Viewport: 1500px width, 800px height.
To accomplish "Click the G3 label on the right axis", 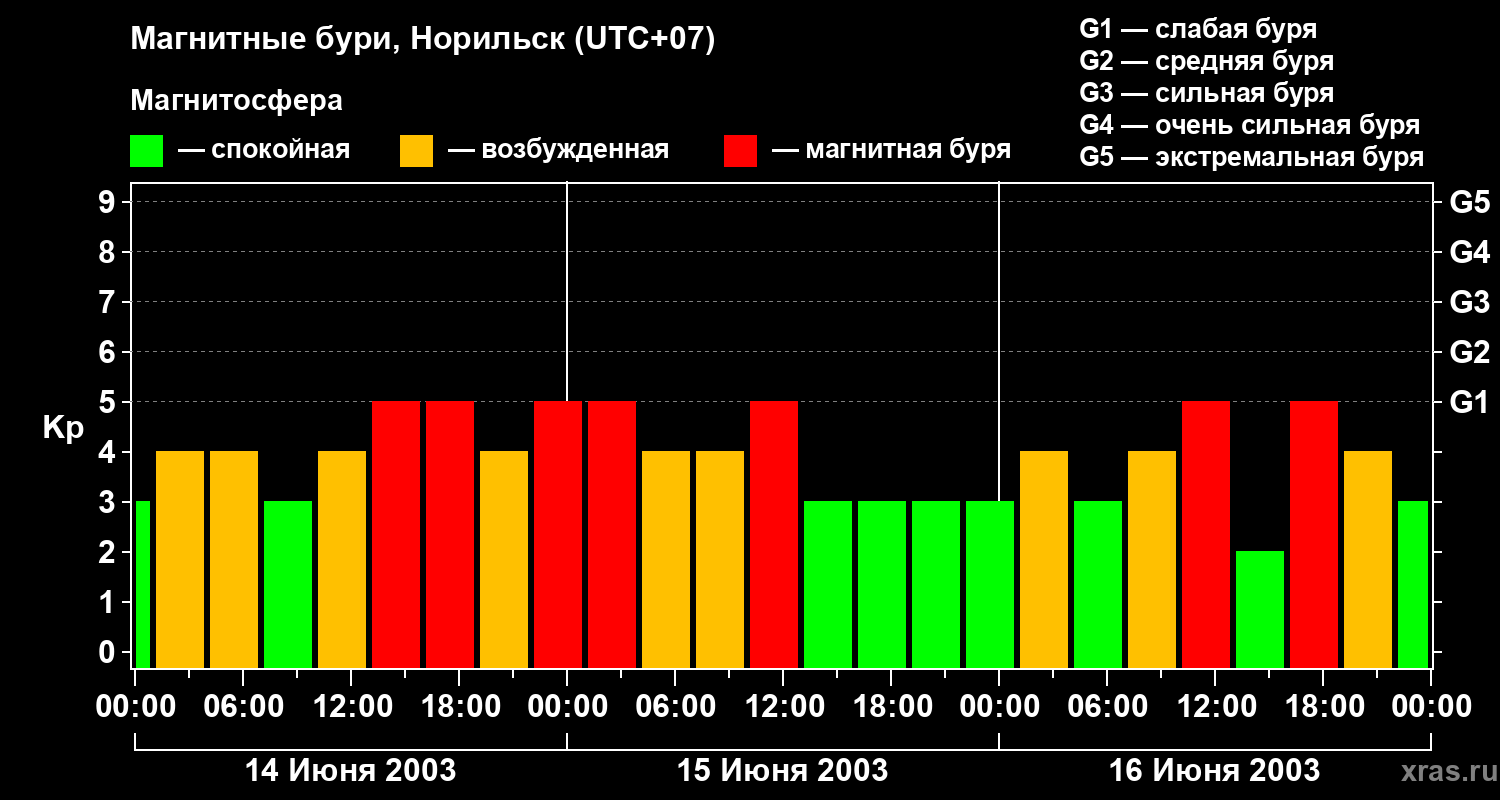I will (x=1469, y=302).
